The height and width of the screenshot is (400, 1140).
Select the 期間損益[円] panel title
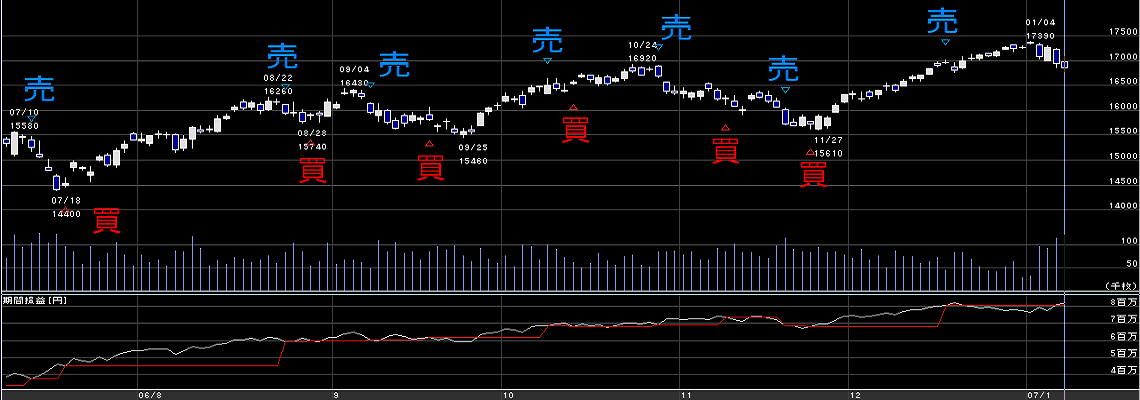click(x=35, y=300)
